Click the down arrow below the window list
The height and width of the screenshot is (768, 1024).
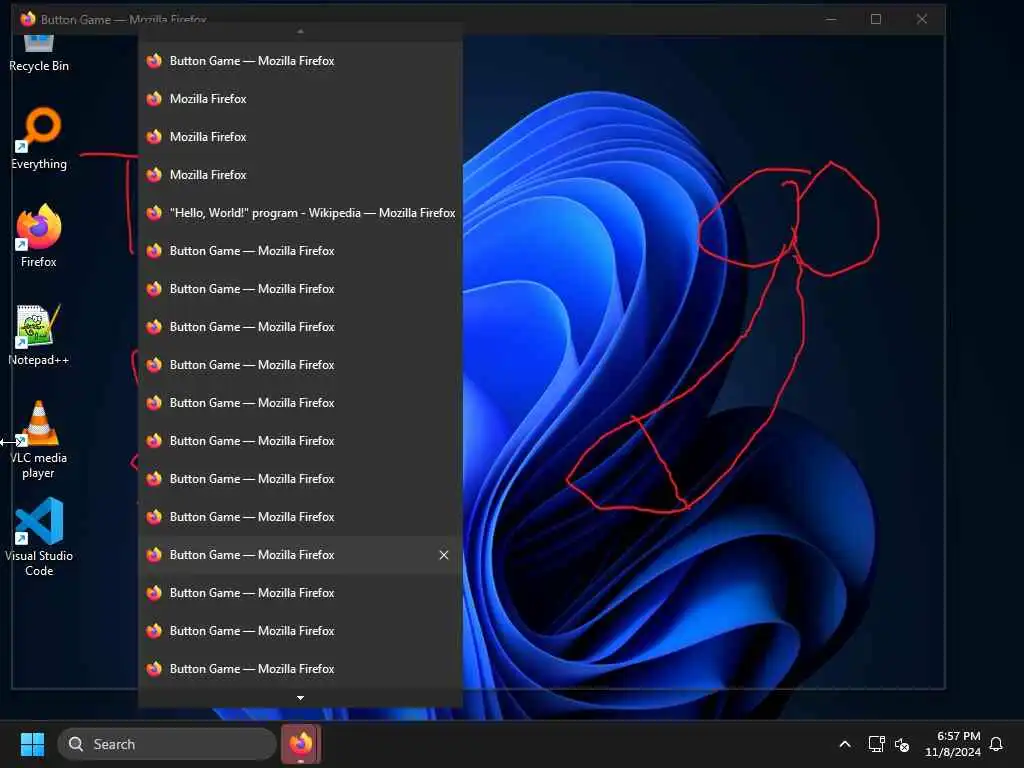[x=300, y=698]
